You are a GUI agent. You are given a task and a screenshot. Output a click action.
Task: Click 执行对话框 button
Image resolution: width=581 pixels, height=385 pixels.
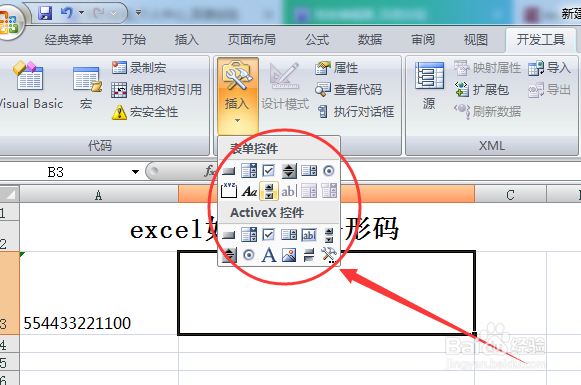tap(356, 112)
